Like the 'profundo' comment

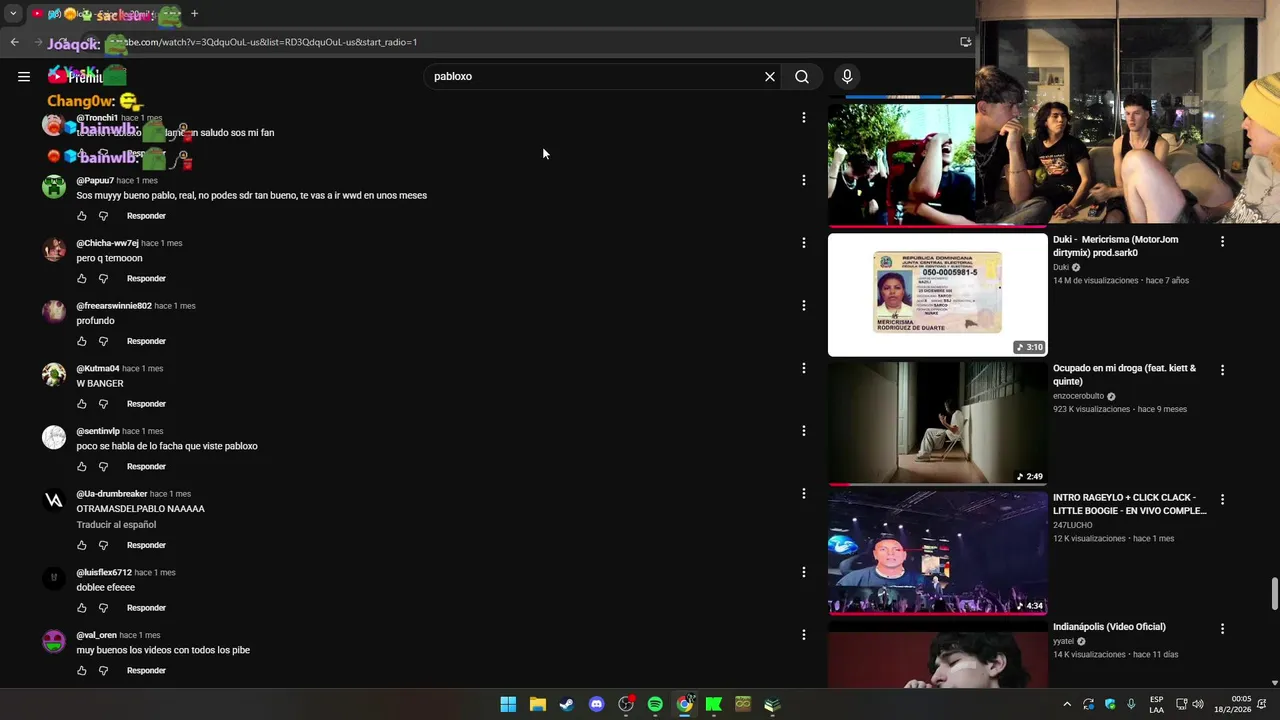[82, 341]
